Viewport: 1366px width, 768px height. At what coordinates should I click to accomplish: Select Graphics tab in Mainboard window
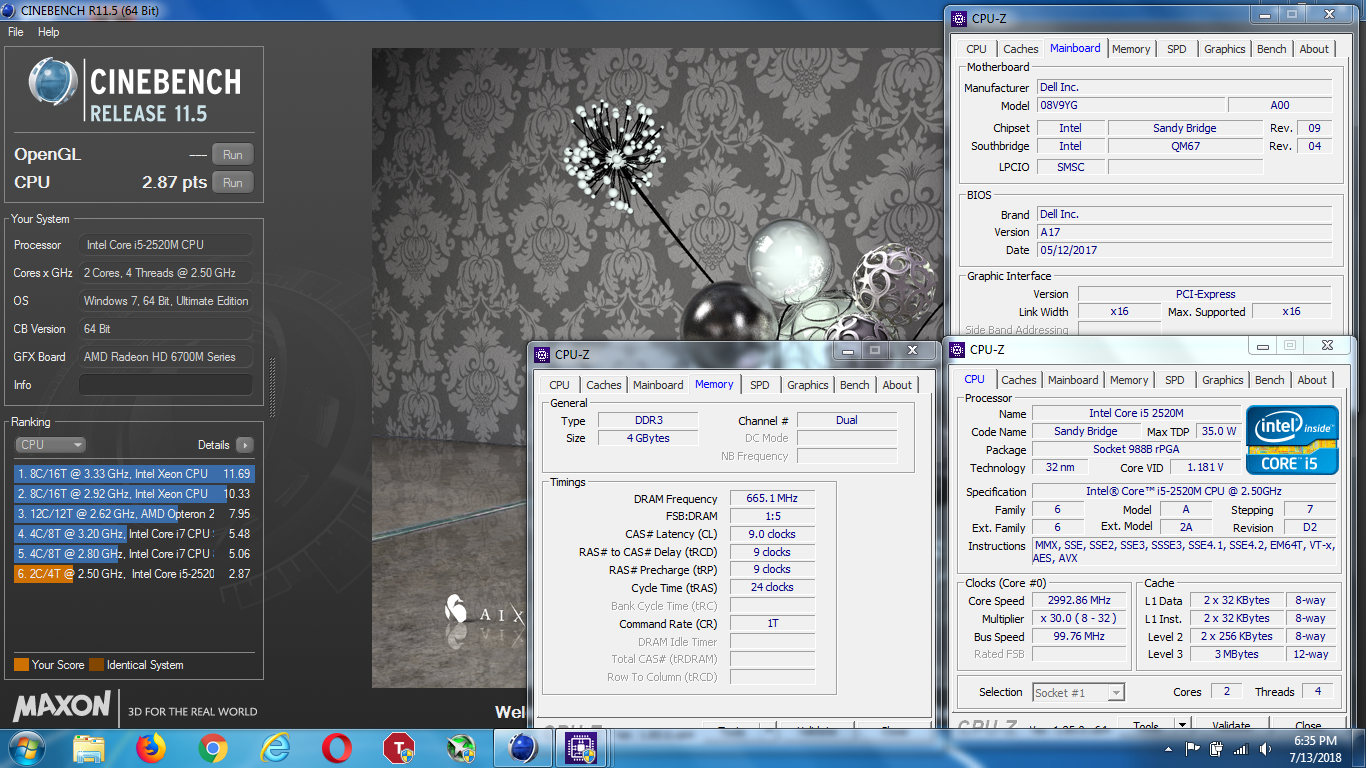pos(1225,49)
